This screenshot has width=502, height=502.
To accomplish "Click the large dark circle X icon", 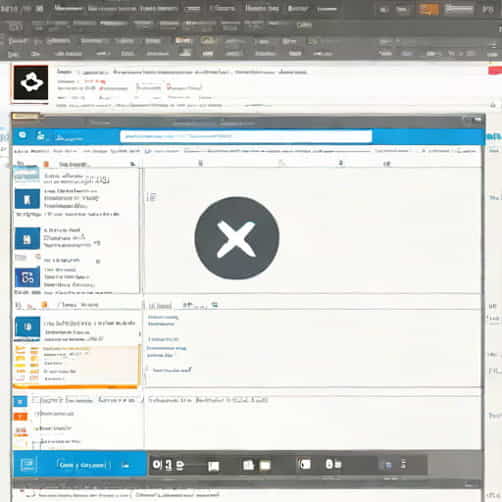I will (237, 238).
